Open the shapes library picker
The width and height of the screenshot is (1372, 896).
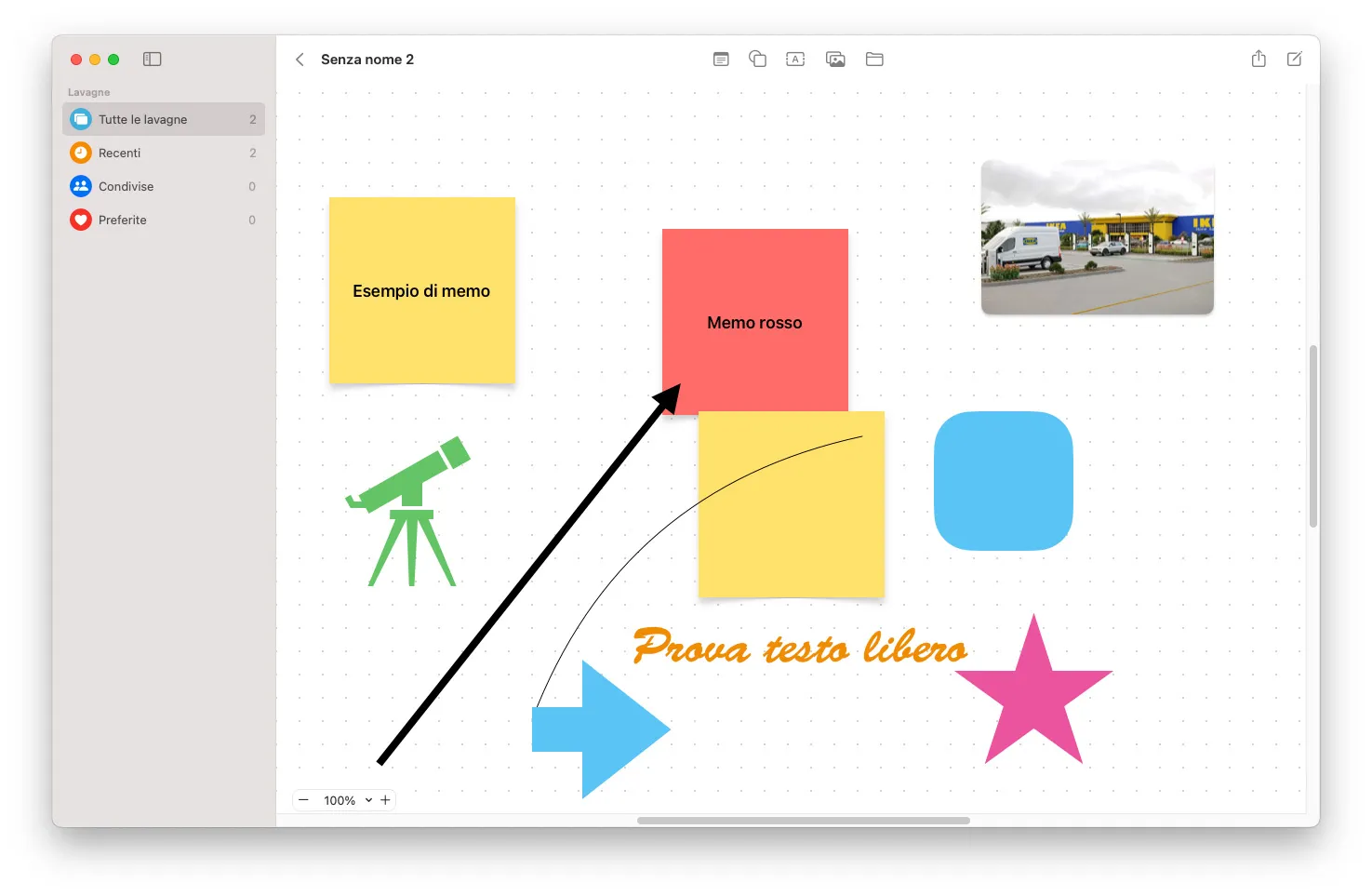[x=757, y=59]
